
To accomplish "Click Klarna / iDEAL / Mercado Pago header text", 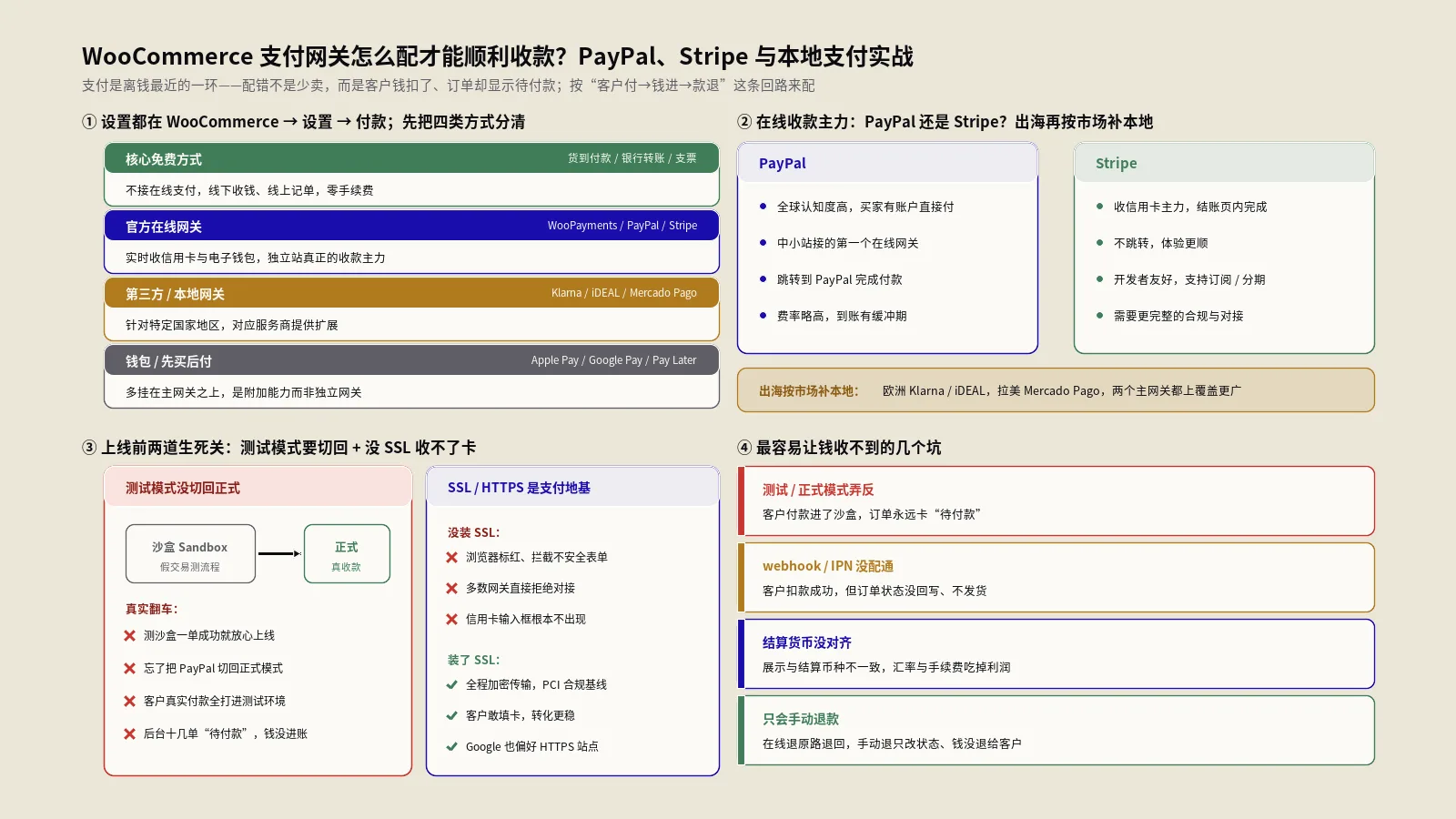I will tap(624, 293).
